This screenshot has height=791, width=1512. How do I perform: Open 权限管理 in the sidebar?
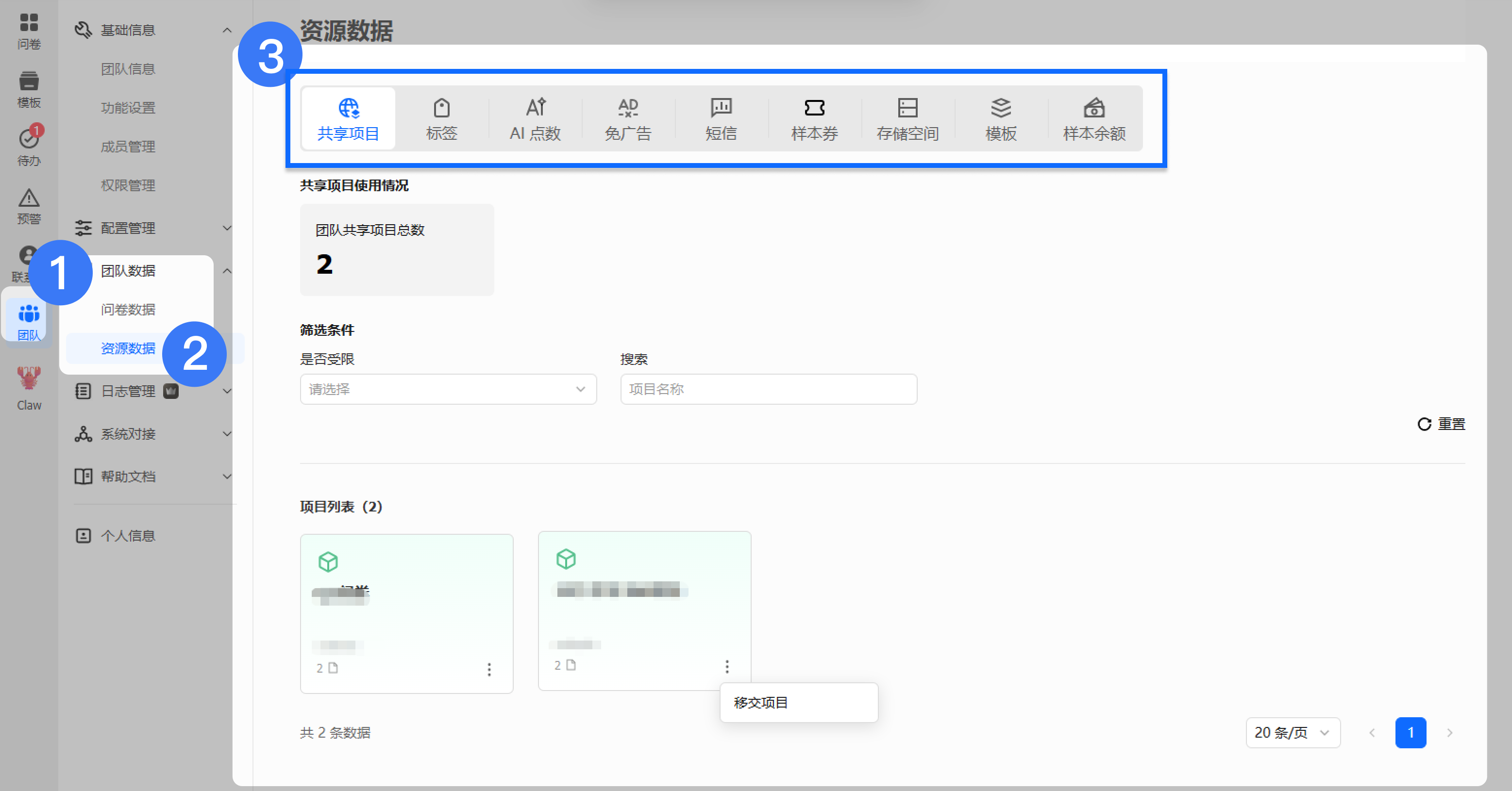click(128, 185)
